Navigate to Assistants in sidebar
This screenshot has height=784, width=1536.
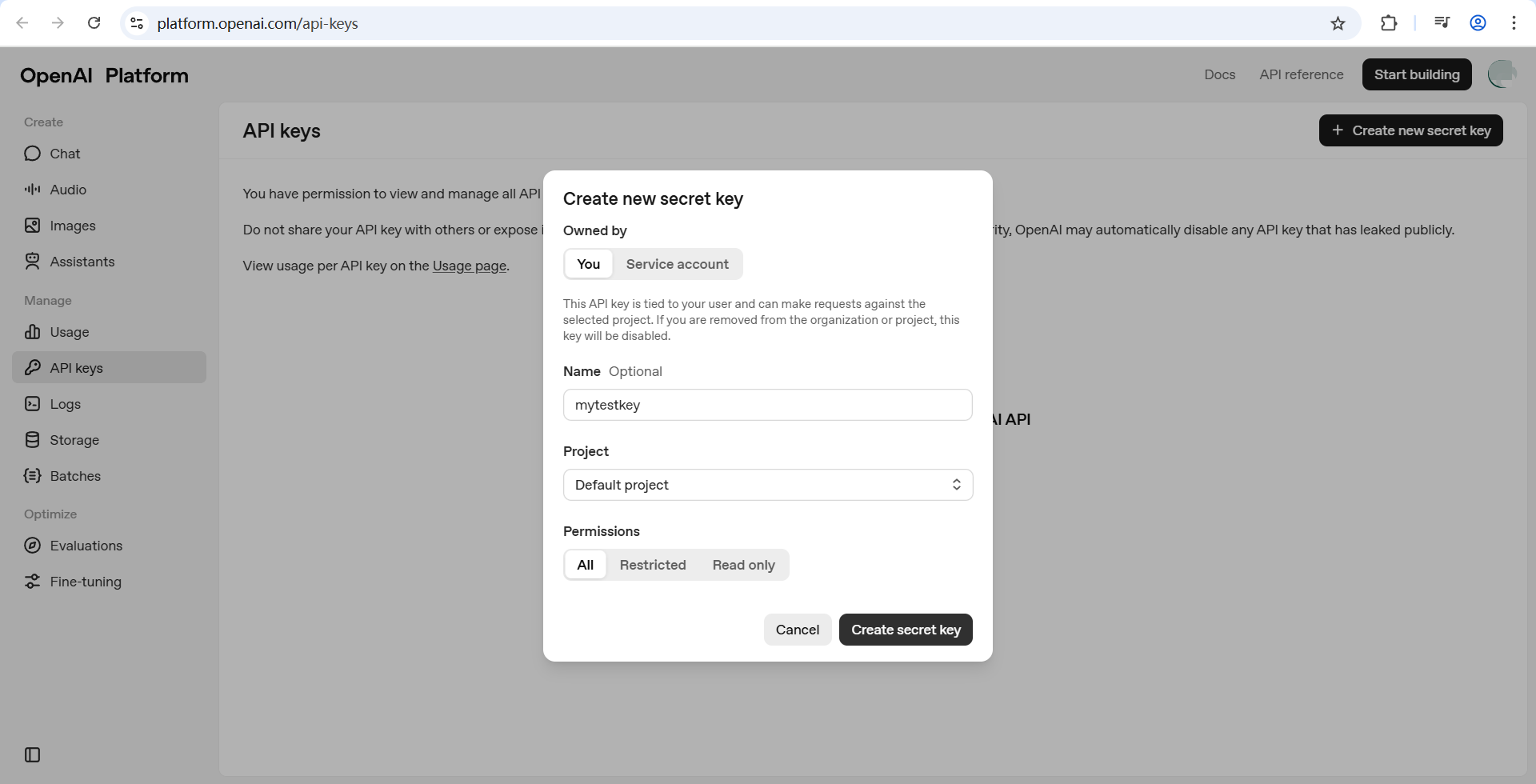pyautogui.click(x=109, y=262)
